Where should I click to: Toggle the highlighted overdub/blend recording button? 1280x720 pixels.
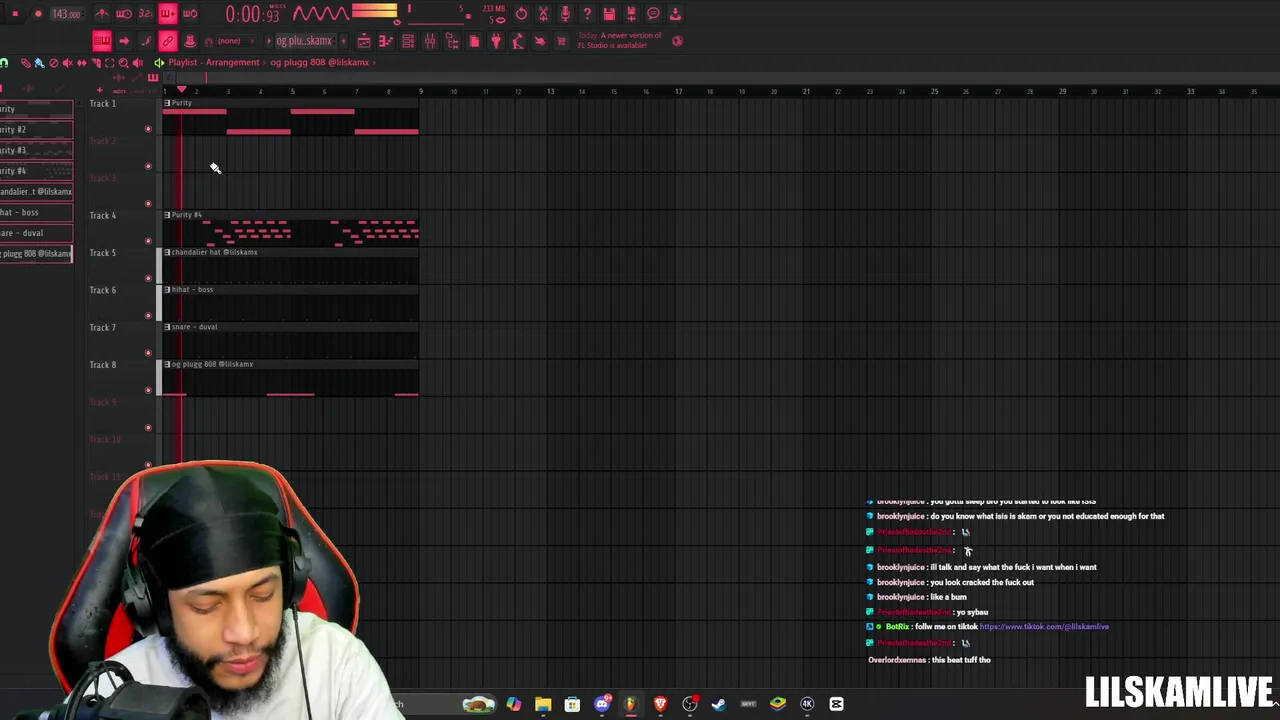168,14
